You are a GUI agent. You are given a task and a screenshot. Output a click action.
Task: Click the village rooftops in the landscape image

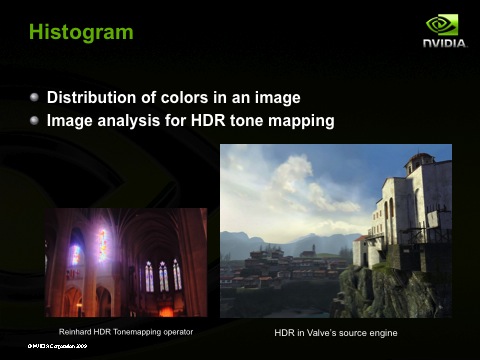click(287, 268)
